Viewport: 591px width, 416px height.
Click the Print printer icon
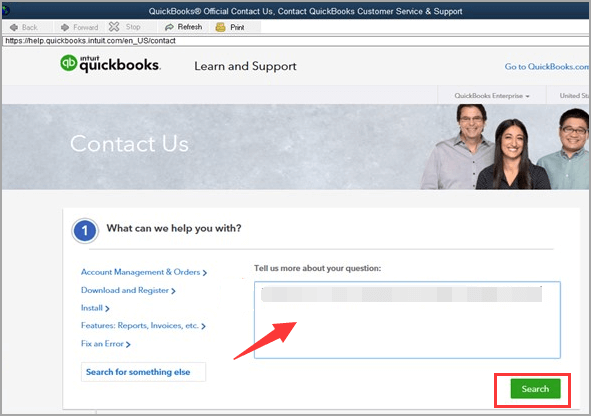click(x=220, y=27)
